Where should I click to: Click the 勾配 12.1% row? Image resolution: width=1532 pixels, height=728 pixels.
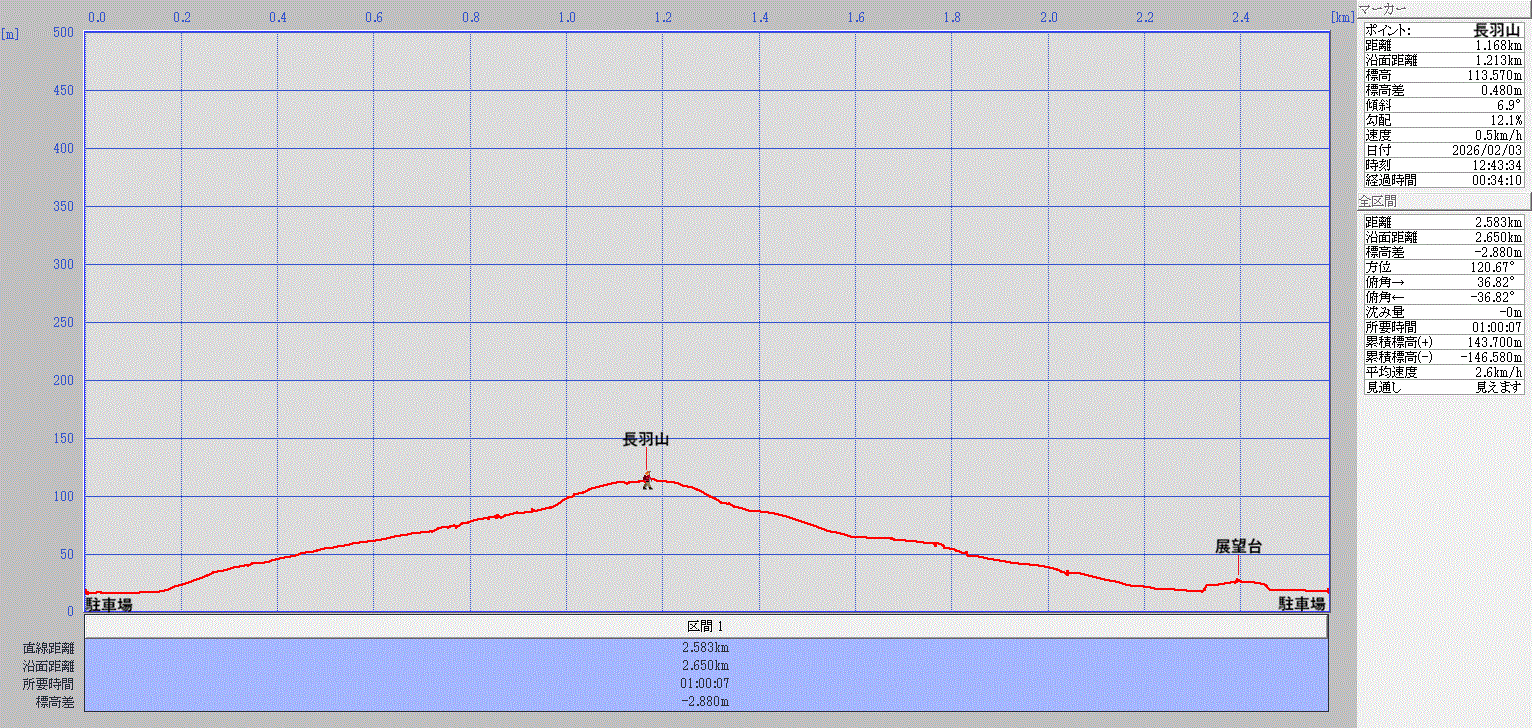point(1443,120)
